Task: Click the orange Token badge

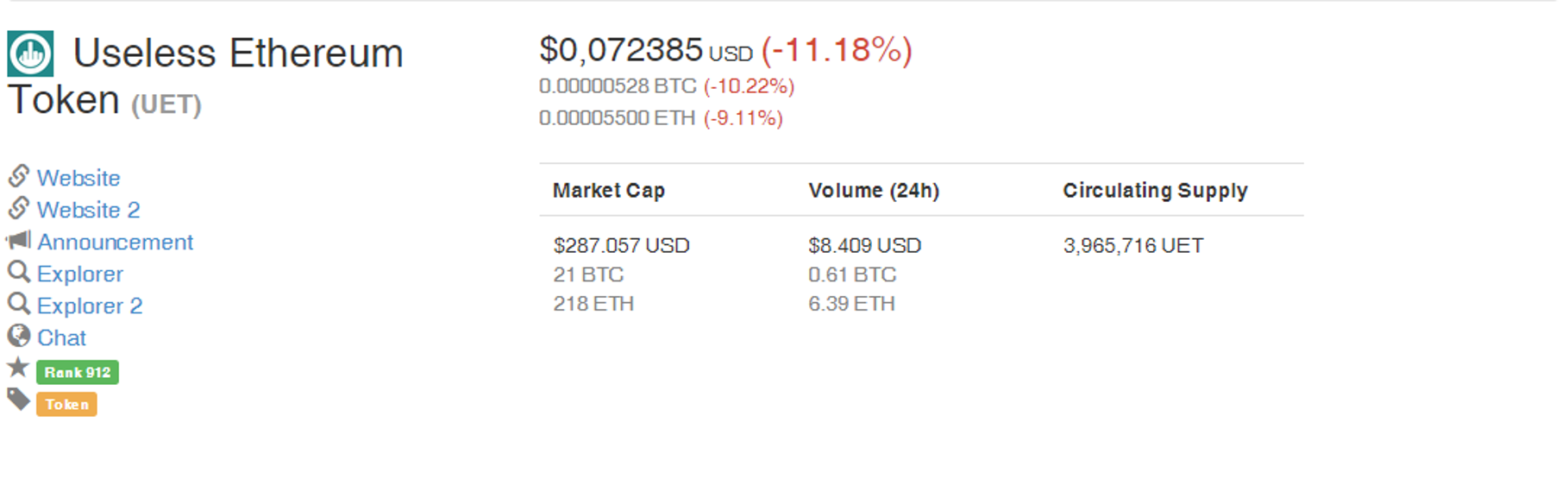Action: (x=66, y=404)
